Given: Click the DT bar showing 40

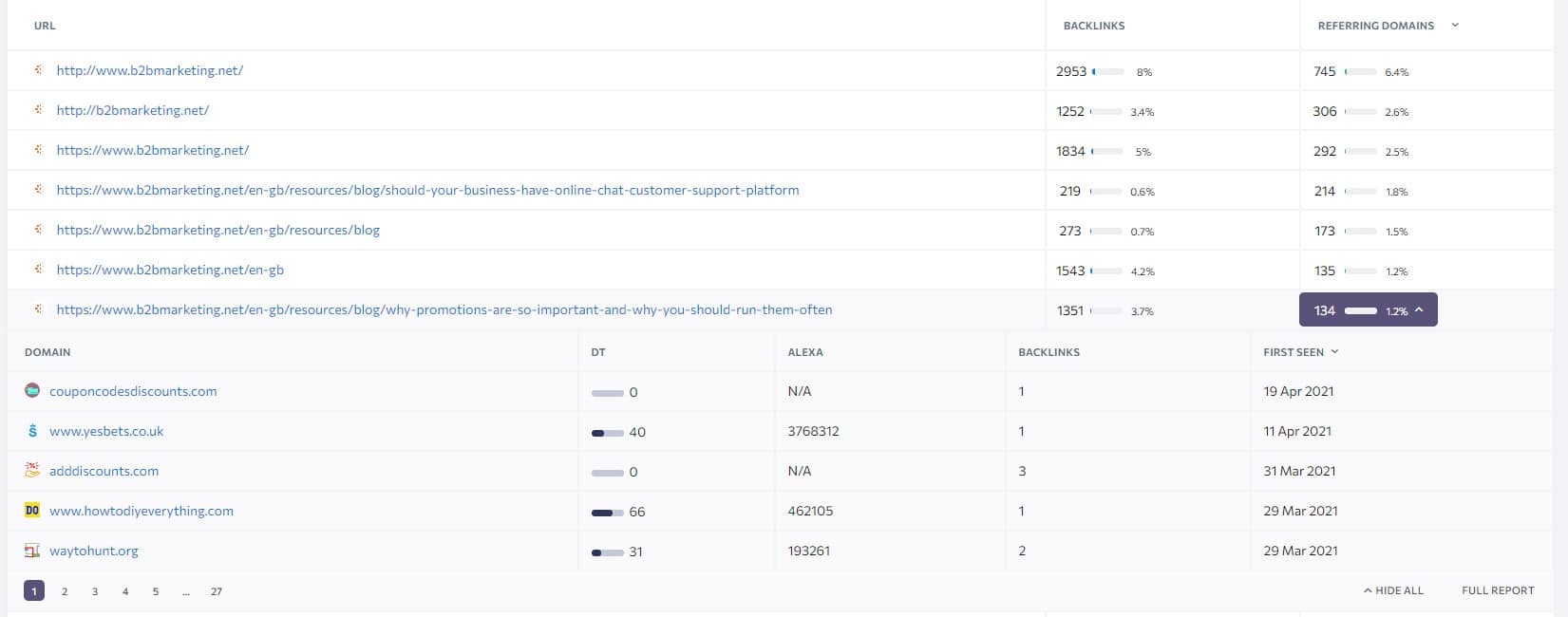Looking at the screenshot, I should (x=608, y=432).
